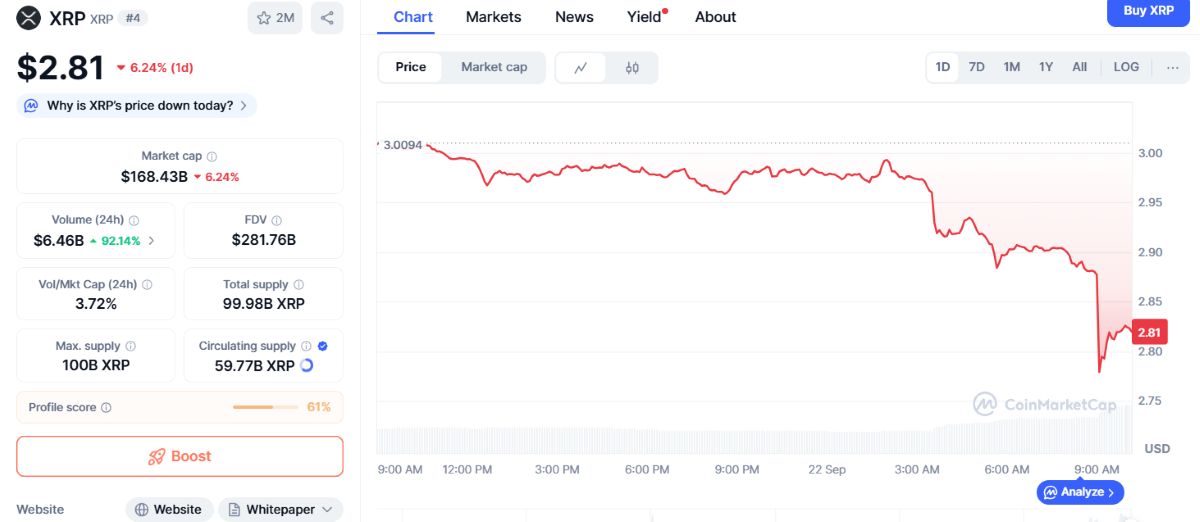Viewport: 1200px width, 522px height.
Task: Open the About tab
Action: pyautogui.click(x=716, y=17)
